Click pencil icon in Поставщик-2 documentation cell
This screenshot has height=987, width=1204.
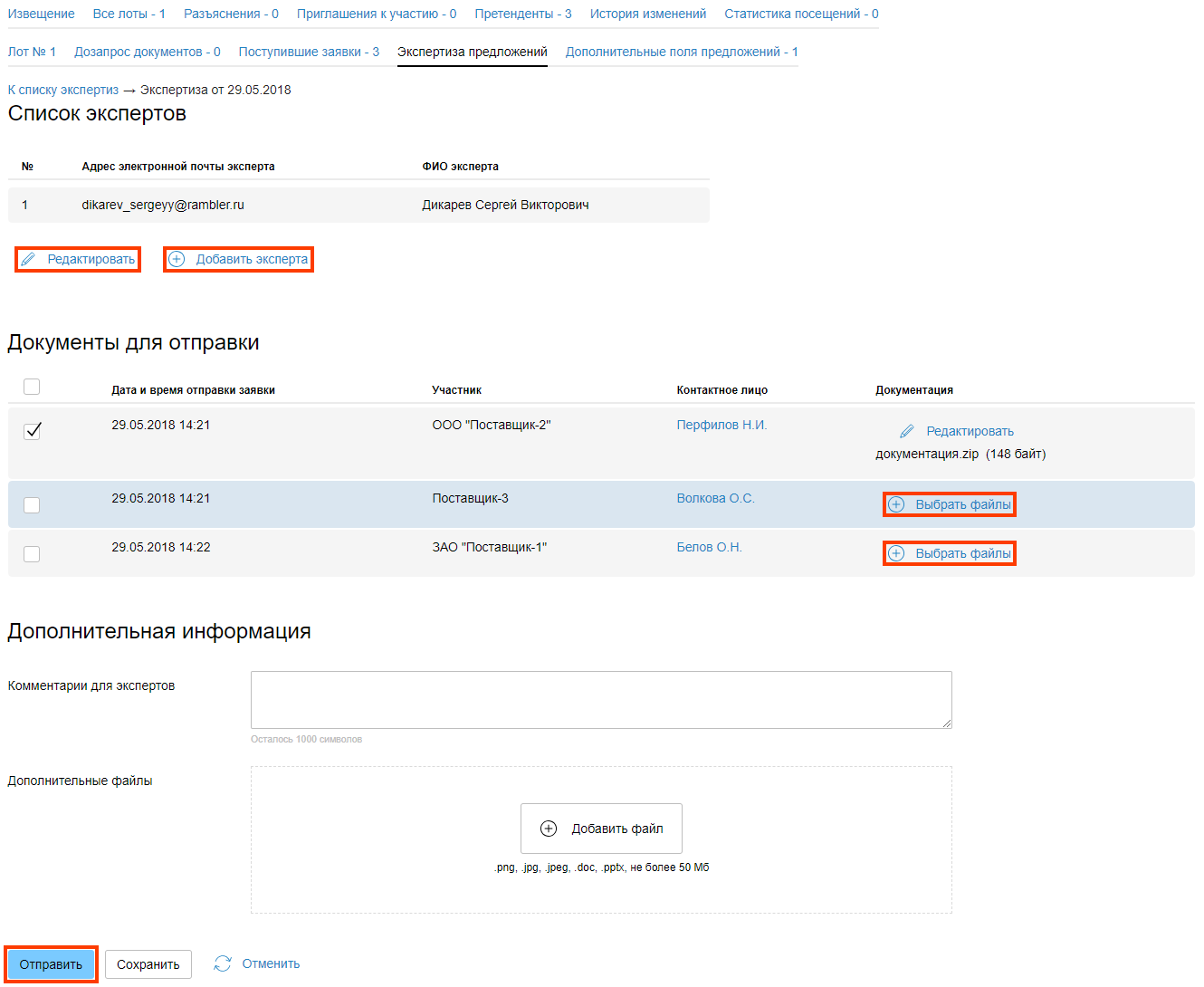[907, 432]
